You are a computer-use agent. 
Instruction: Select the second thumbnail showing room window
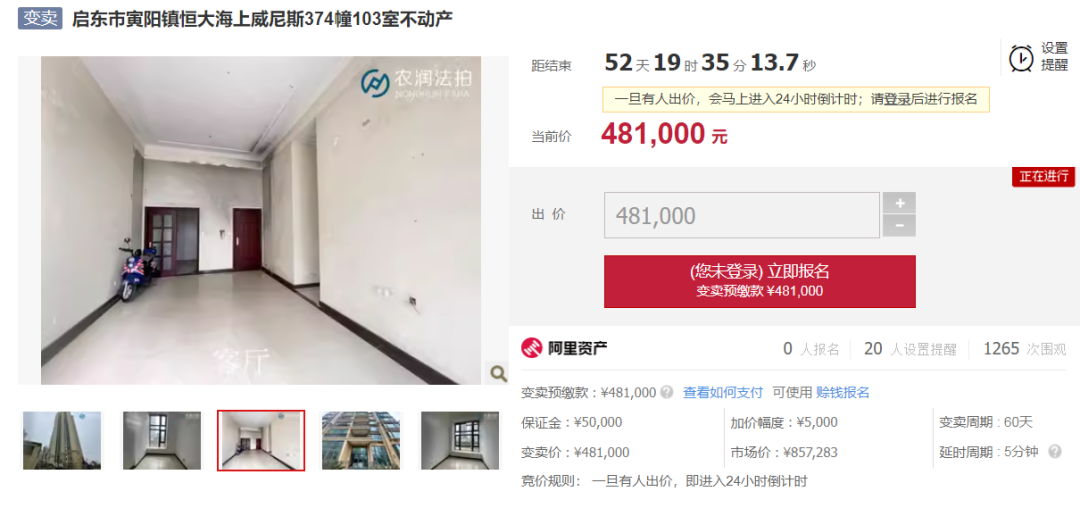(x=162, y=441)
